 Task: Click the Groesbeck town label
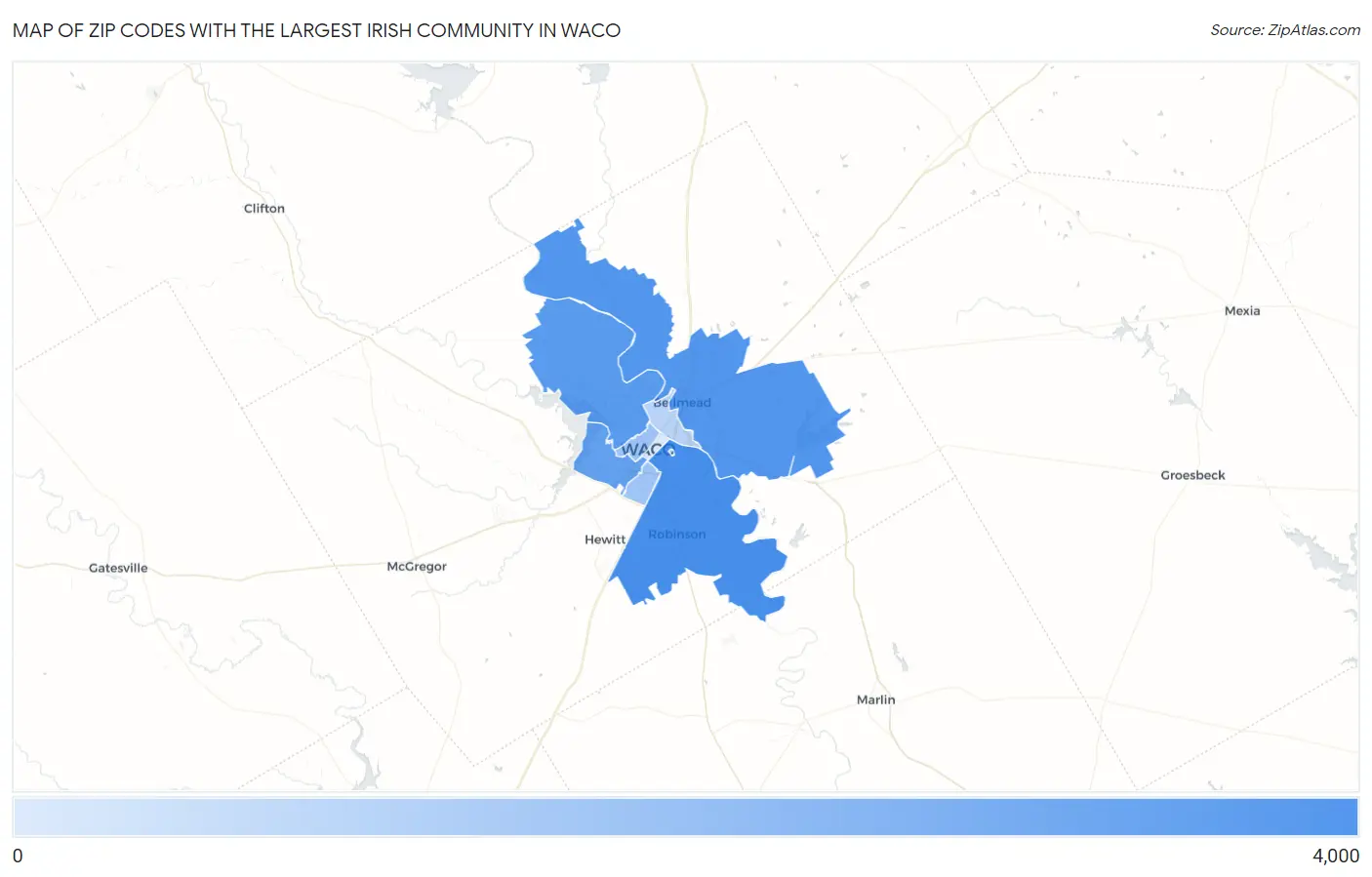(1192, 475)
